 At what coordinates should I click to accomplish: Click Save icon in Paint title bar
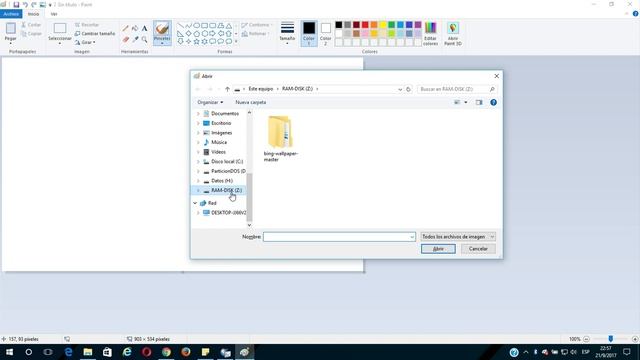[x=16, y=4]
